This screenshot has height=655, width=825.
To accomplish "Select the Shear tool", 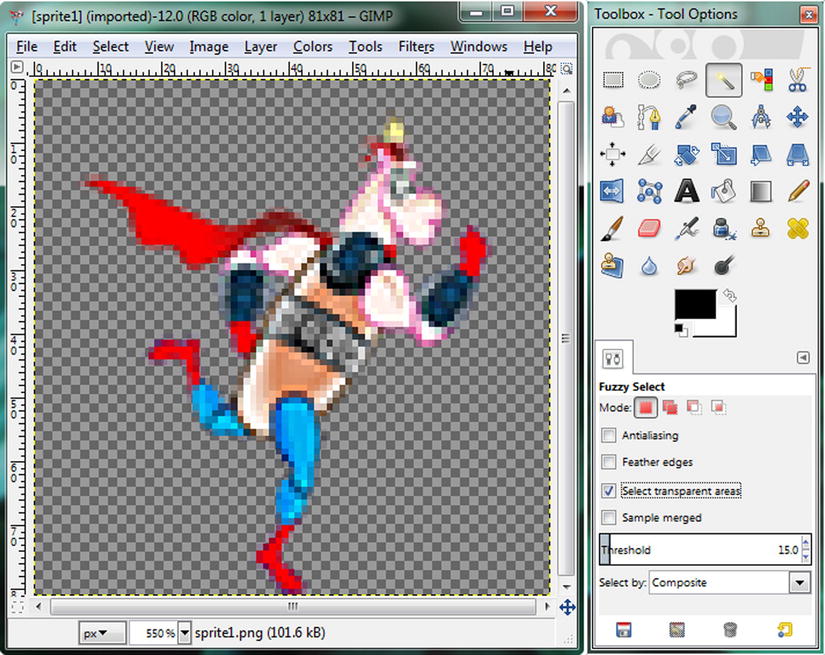I will 761,154.
